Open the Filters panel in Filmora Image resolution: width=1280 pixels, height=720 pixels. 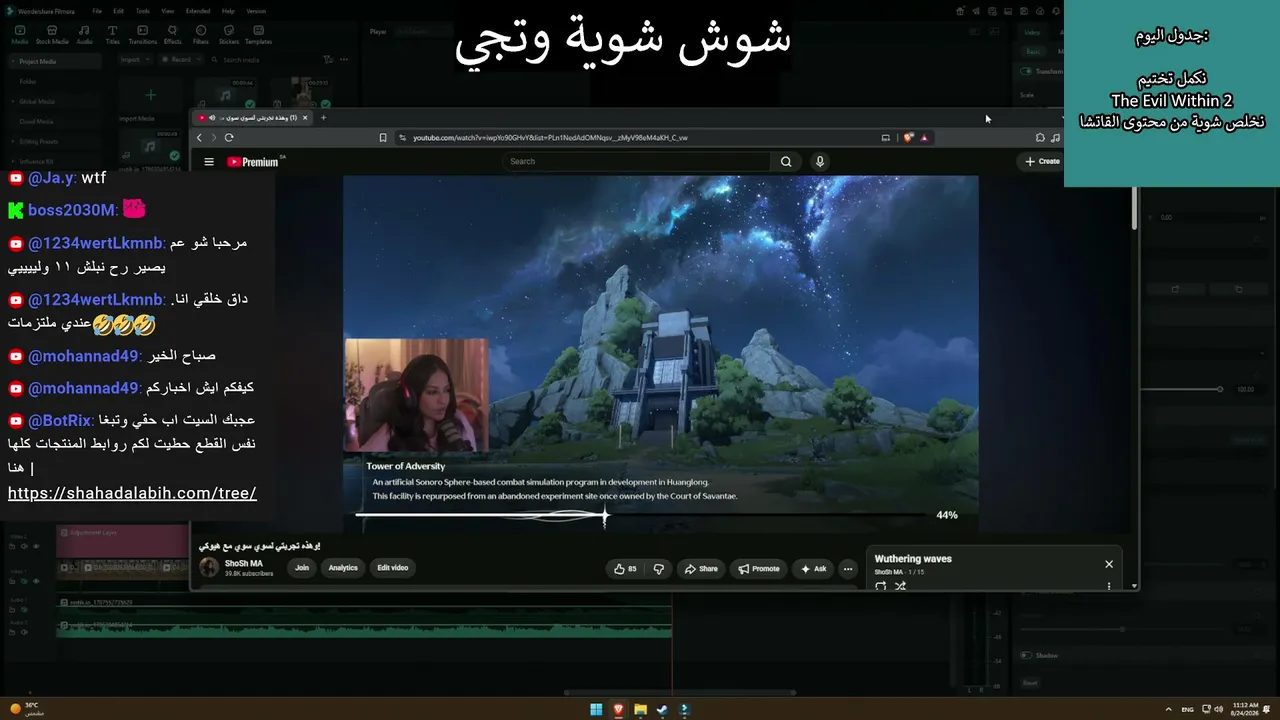pyautogui.click(x=200, y=35)
